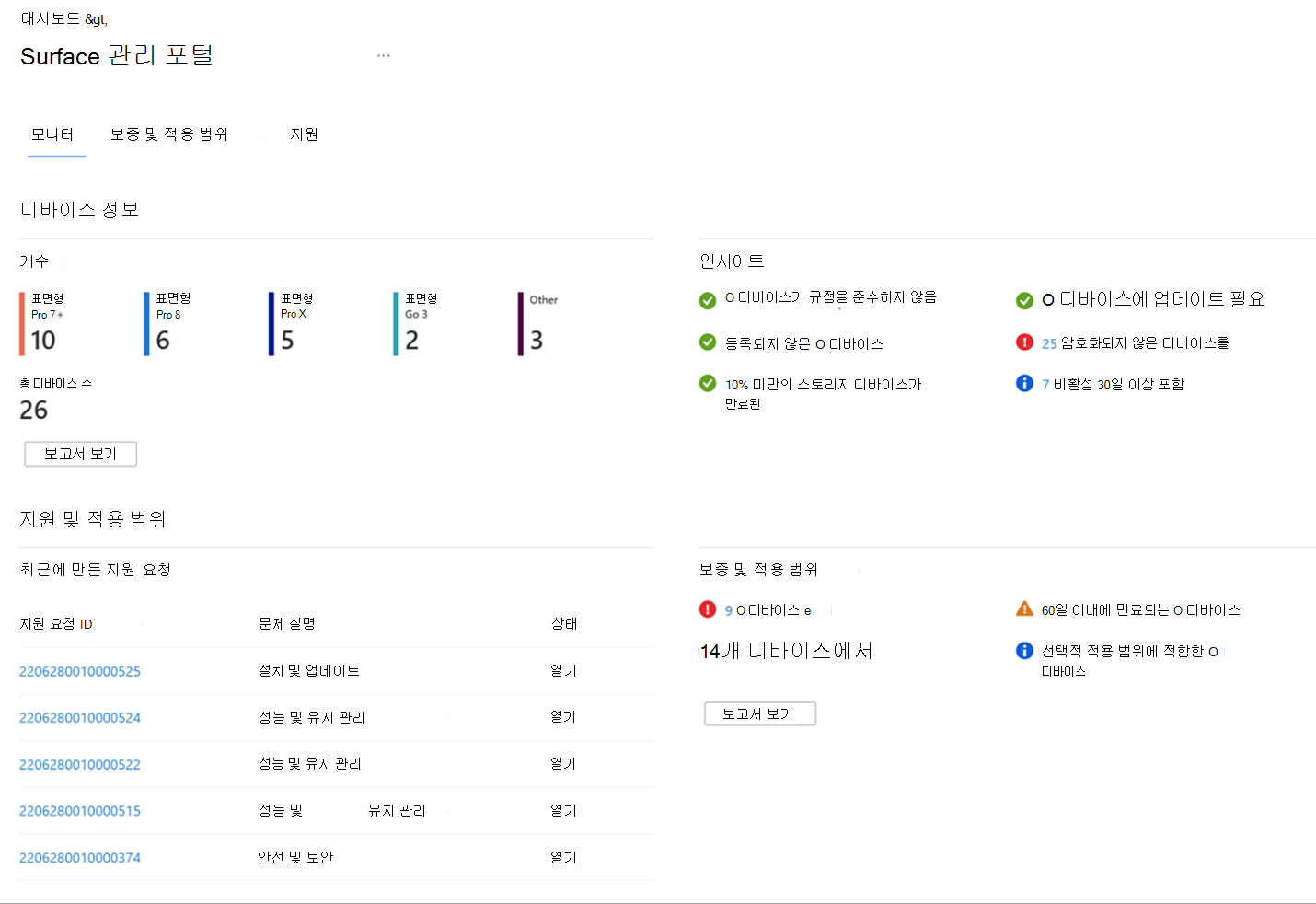Screen dimensions: 1316x904
Task: Click 보고서 보기 button under device count
Action: point(81,454)
